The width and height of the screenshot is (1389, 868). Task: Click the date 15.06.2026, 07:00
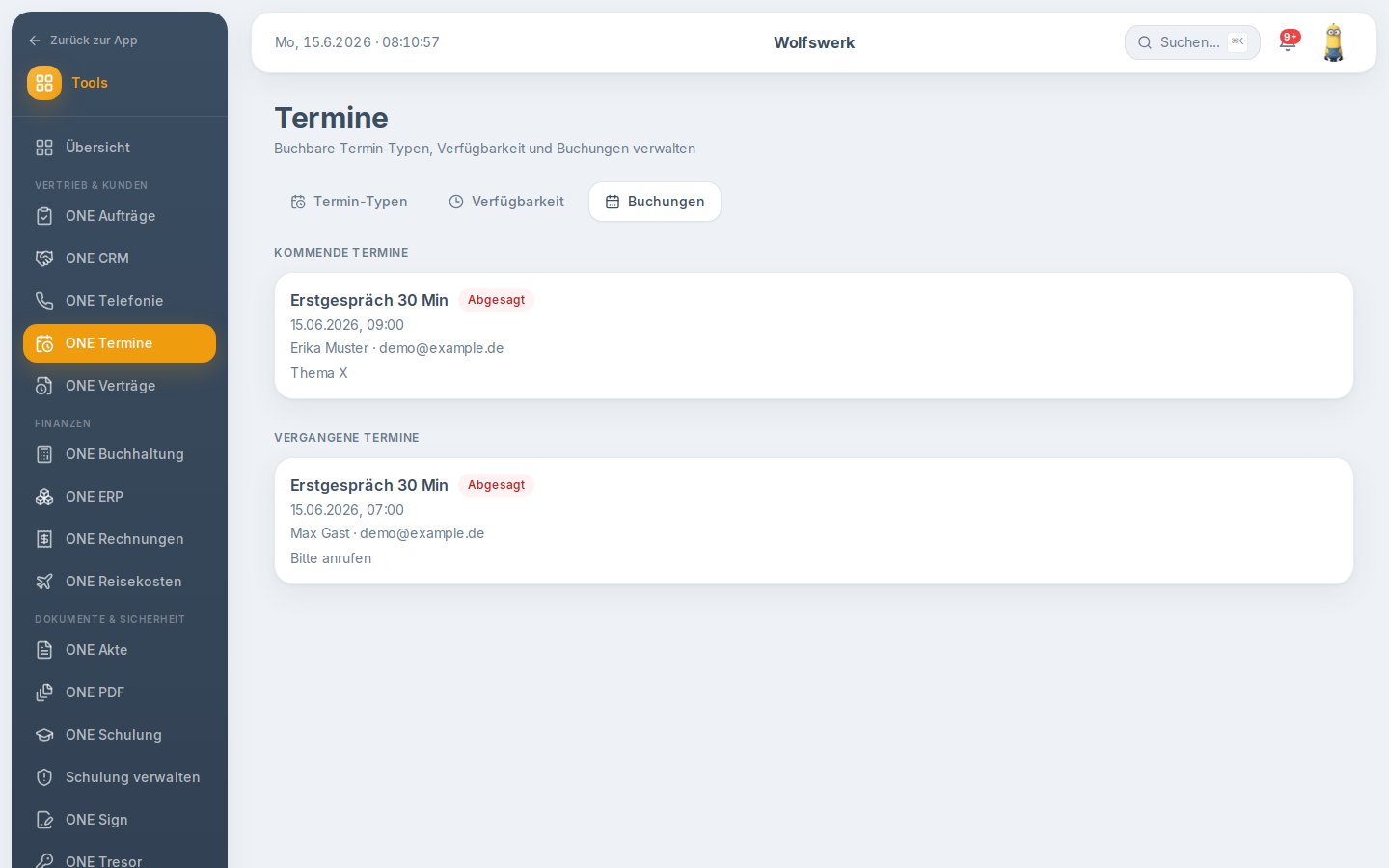pyautogui.click(x=347, y=510)
